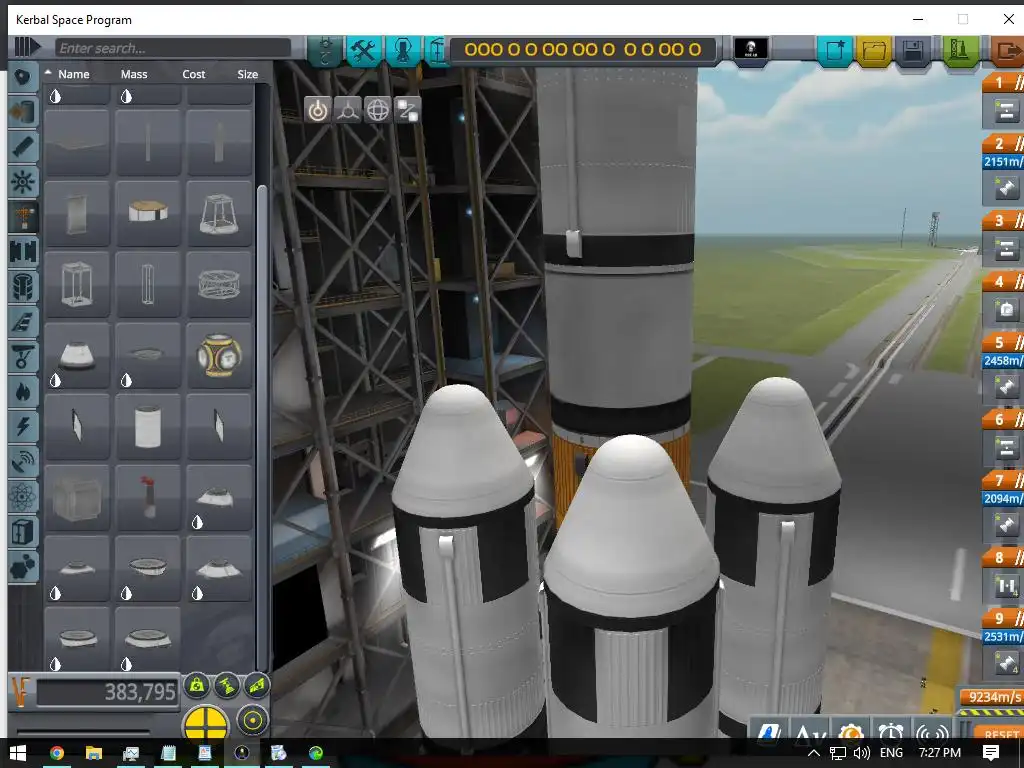Change the mission flag icon

pos(751,48)
